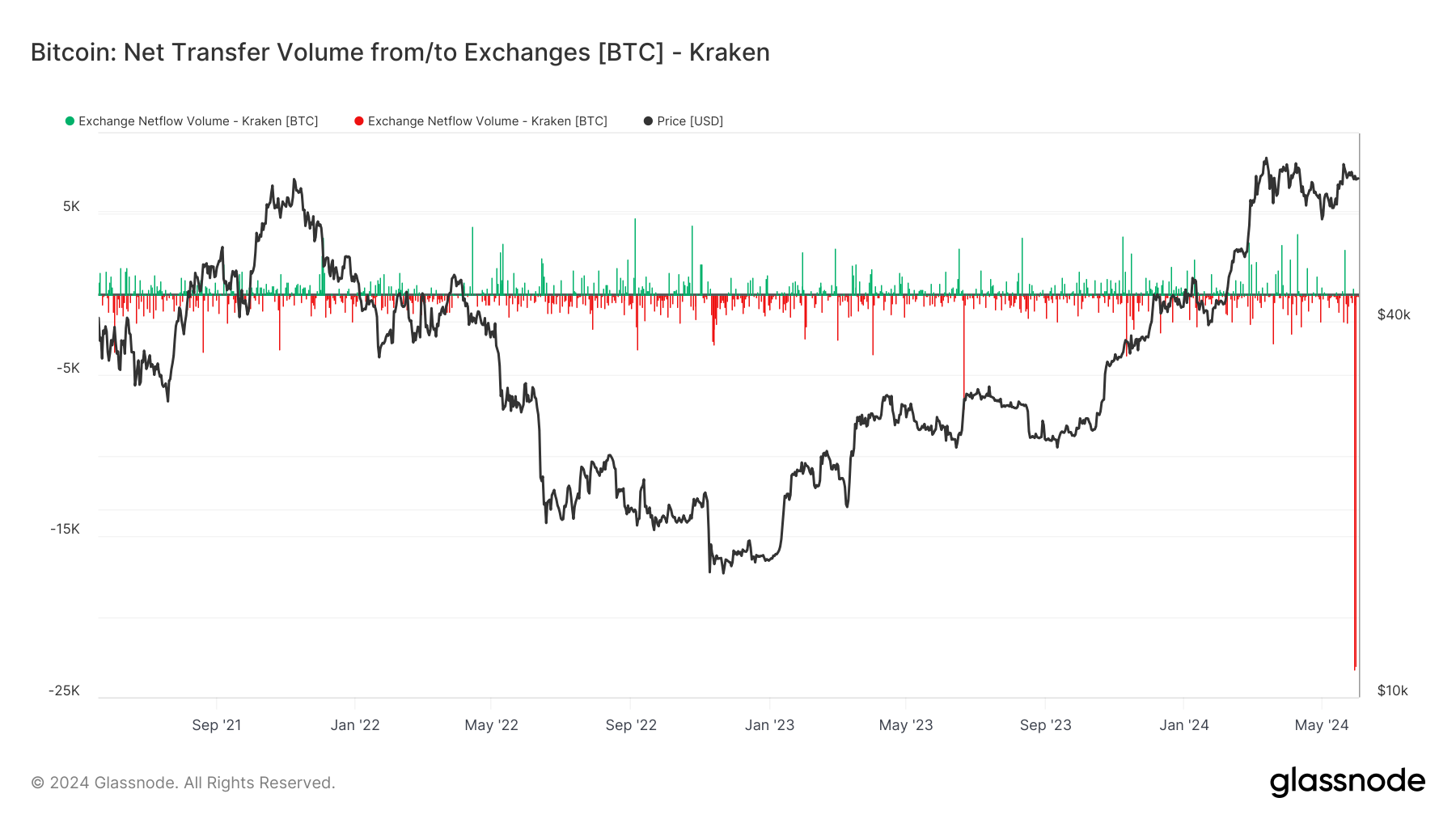Select the Jan '23 x-axis label
Image resolution: width=1456 pixels, height=819 pixels.
coord(769,725)
